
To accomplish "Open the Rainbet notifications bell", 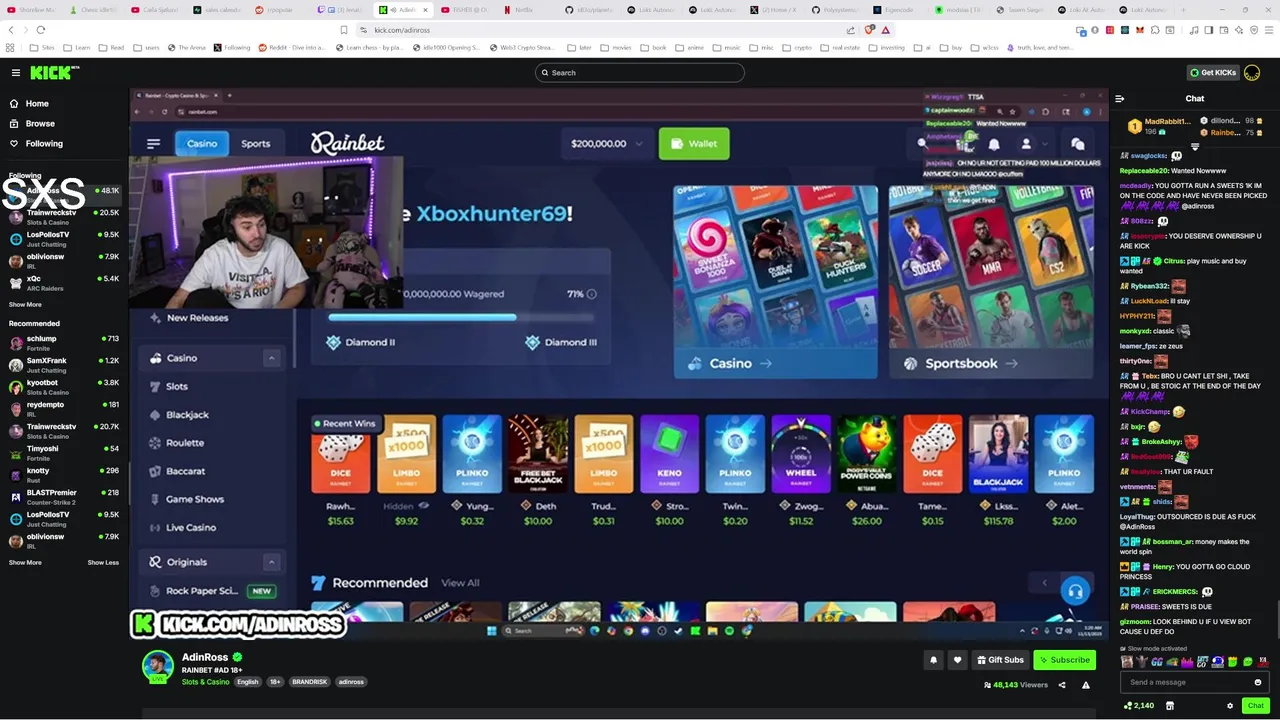I will [x=994, y=144].
